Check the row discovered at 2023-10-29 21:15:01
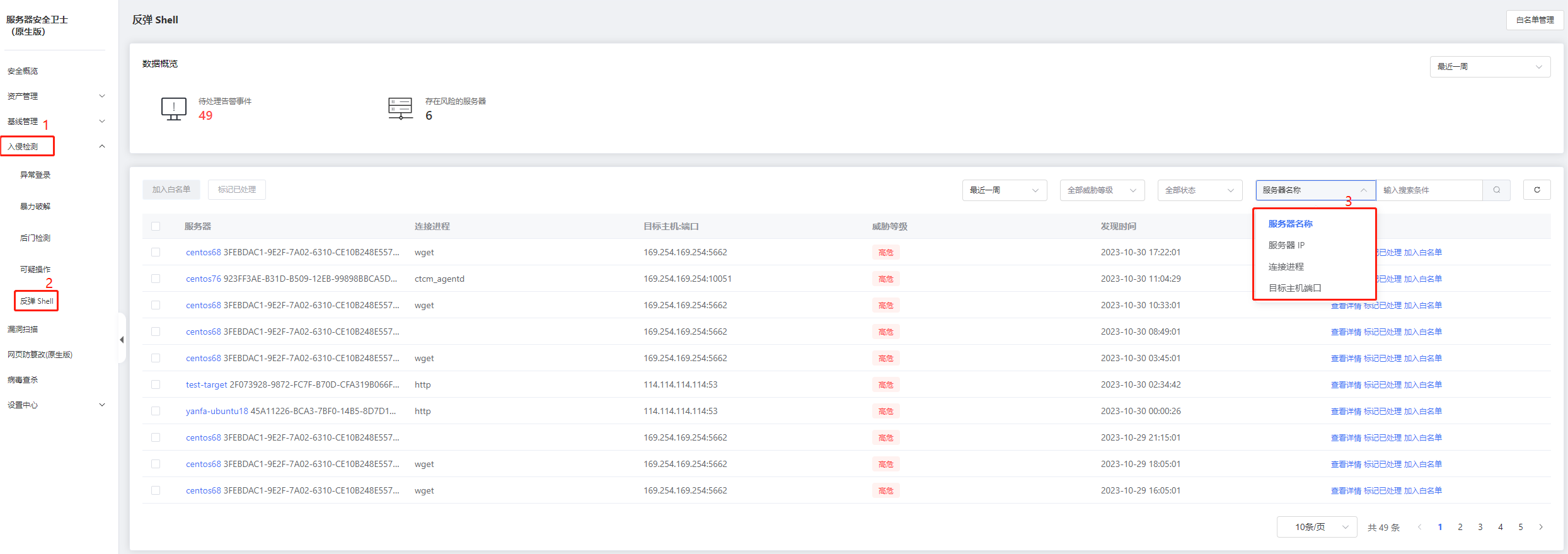Image resolution: width=1568 pixels, height=554 pixels. pyautogui.click(x=156, y=437)
